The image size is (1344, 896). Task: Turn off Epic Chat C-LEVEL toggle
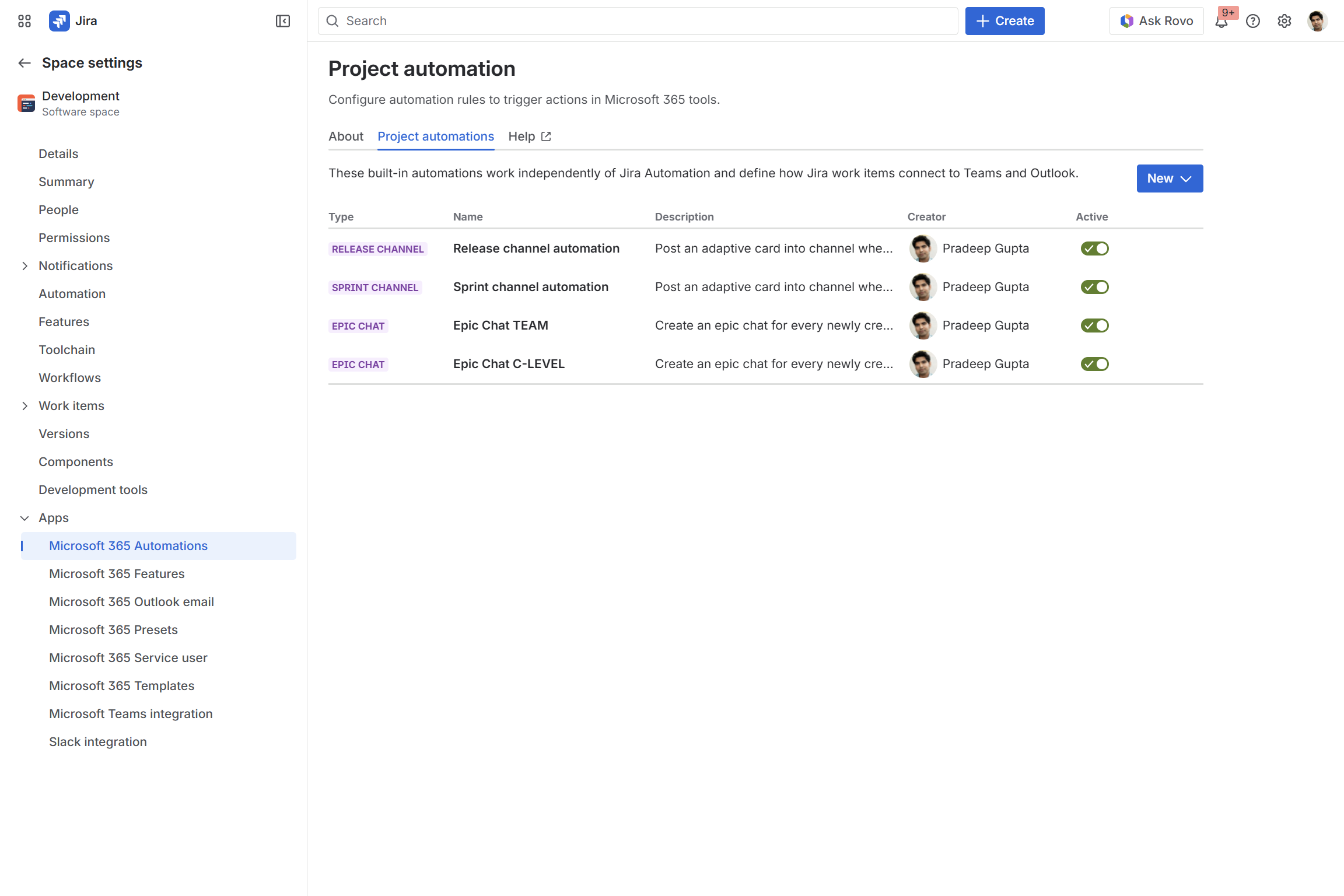coord(1094,364)
